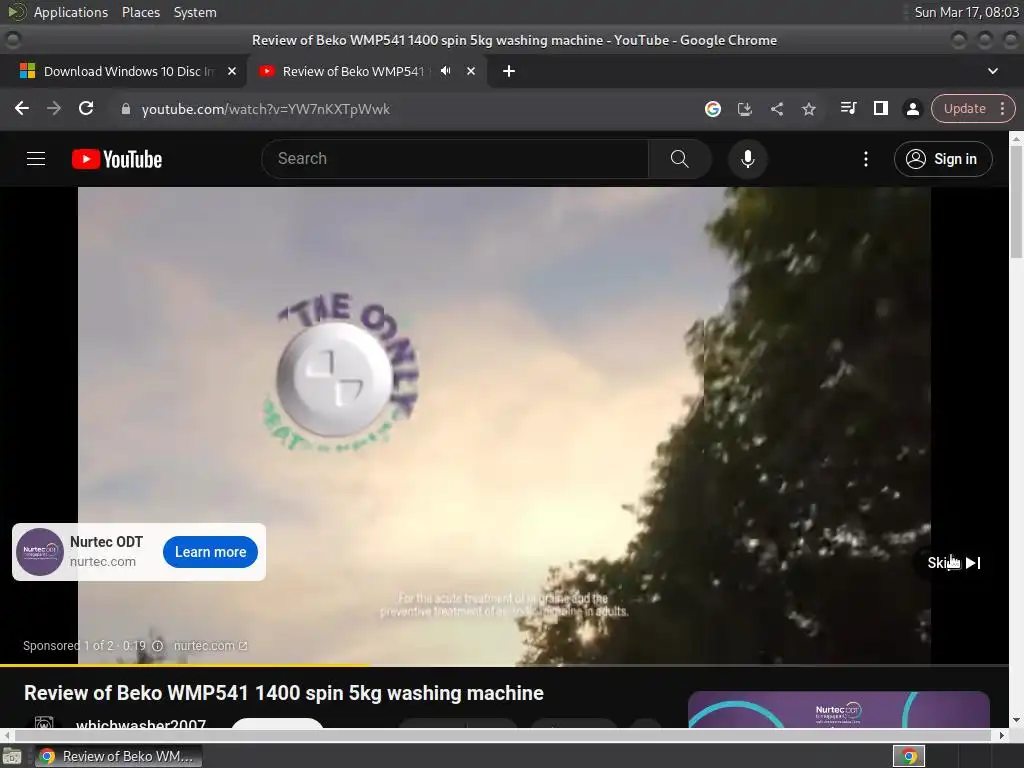Open YouTube settings three-dot menu

(x=866, y=159)
